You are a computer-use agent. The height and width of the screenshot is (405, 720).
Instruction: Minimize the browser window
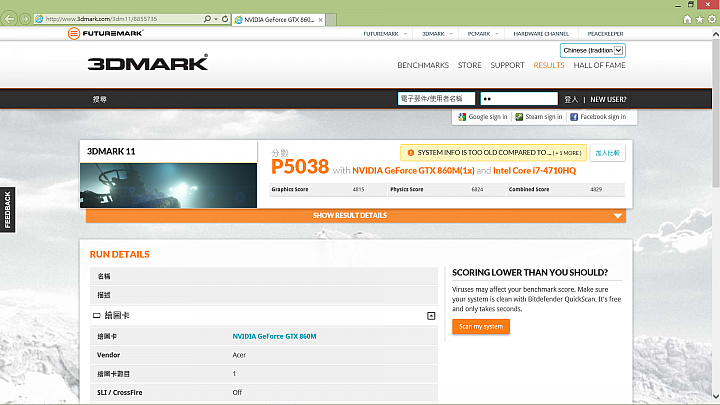pyautogui.click(x=678, y=5)
